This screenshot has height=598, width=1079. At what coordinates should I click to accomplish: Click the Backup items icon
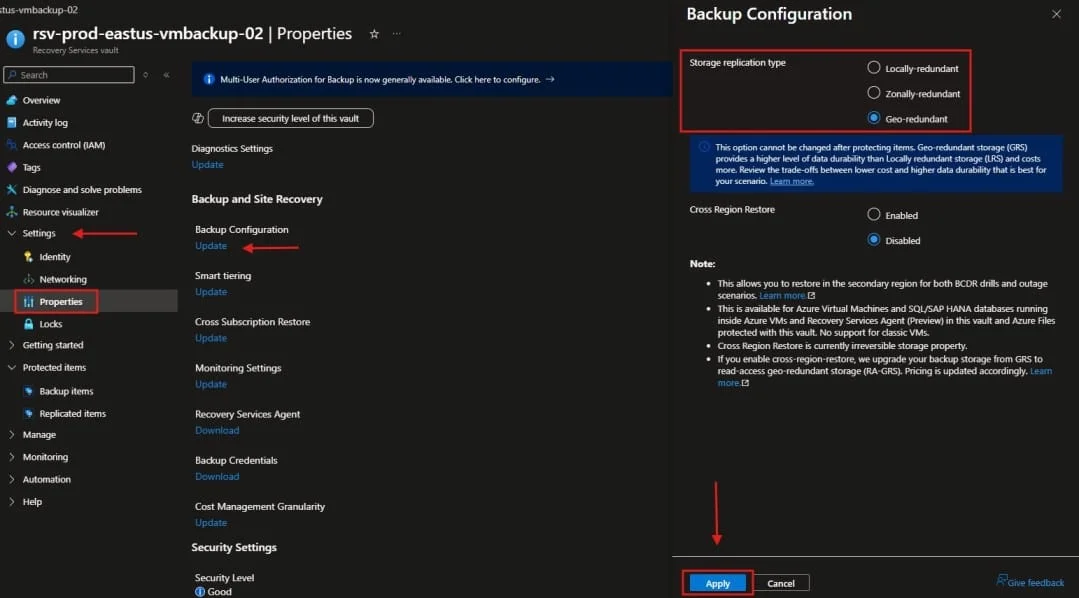28,392
